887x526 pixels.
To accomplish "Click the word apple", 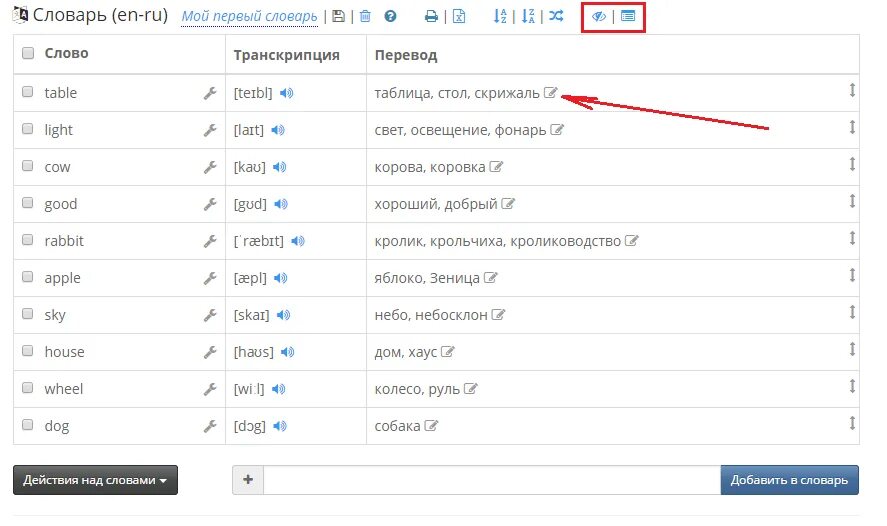I will [62, 278].
